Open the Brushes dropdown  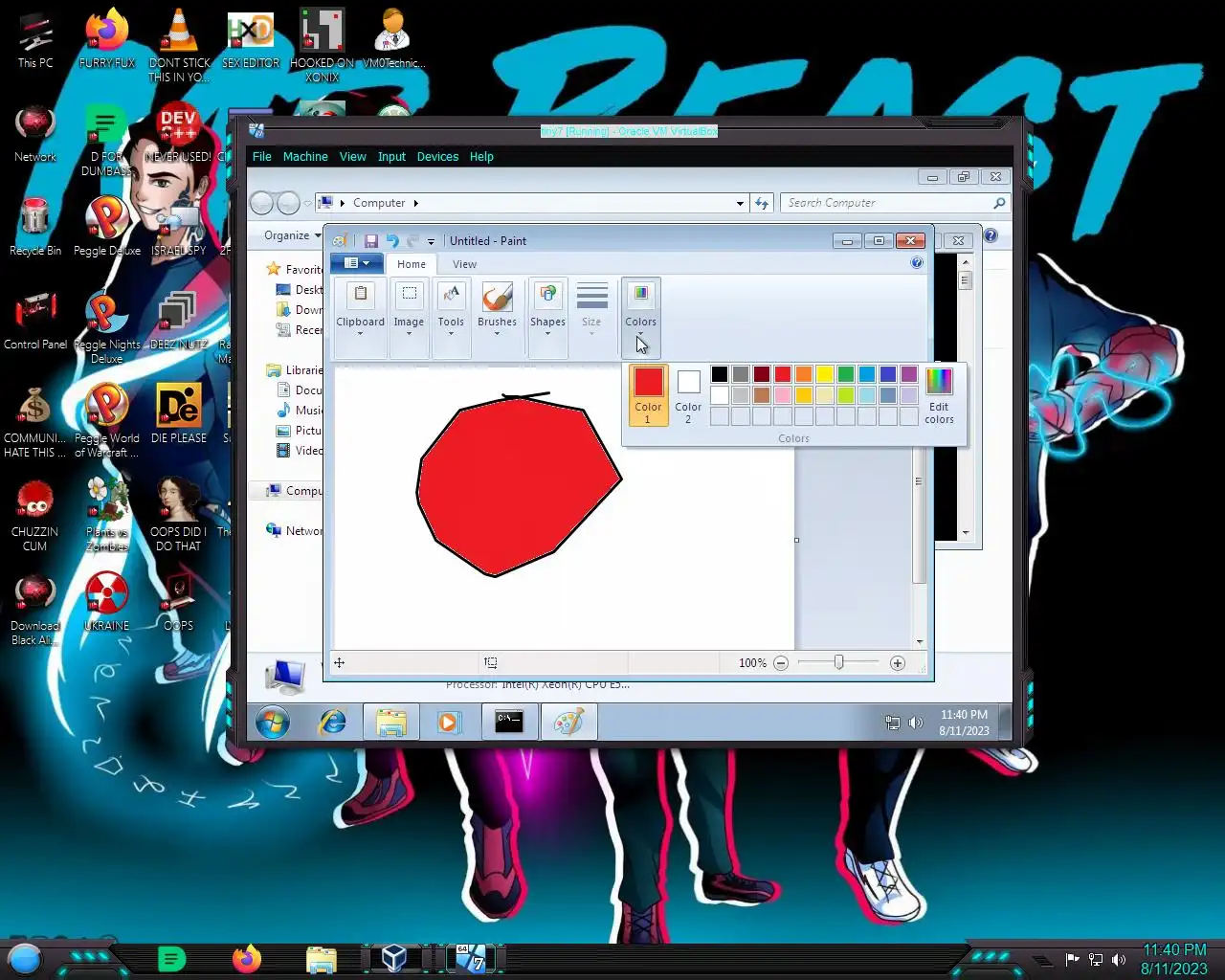click(x=497, y=318)
